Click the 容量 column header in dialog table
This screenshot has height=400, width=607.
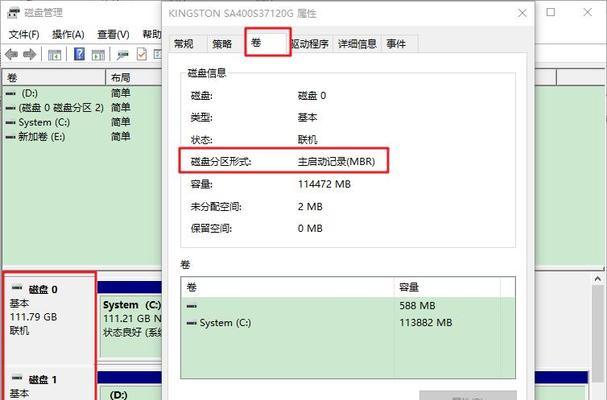click(x=447, y=287)
